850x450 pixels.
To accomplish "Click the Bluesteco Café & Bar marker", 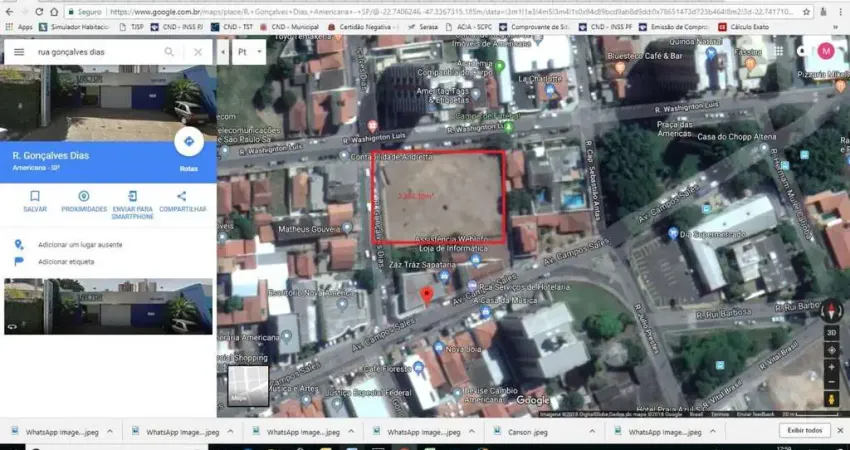I will 620,67.
